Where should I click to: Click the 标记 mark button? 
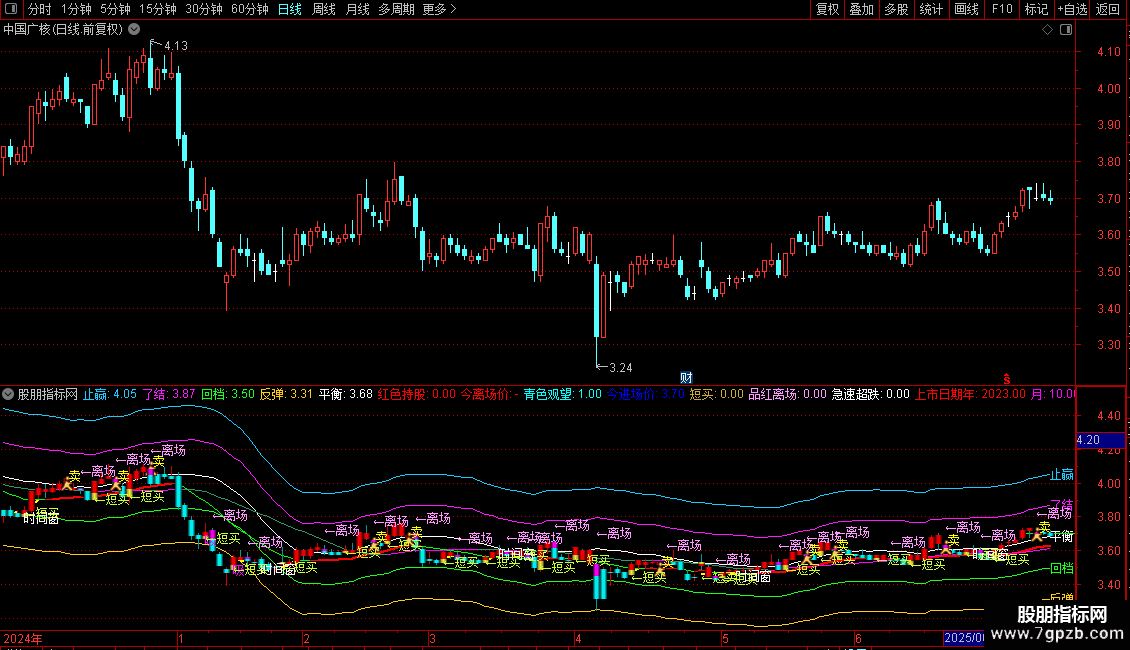tap(1036, 9)
